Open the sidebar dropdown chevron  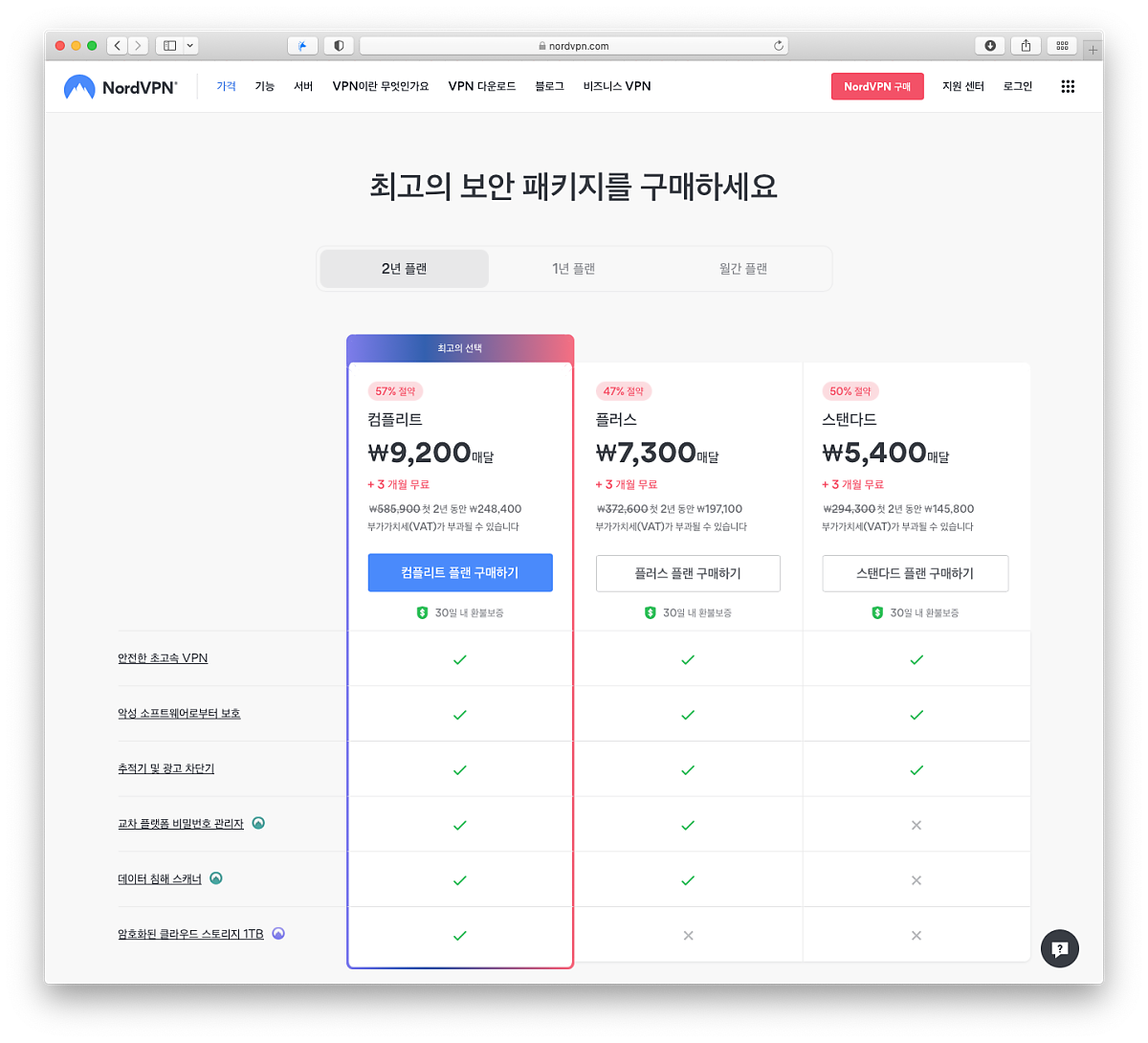pos(190,45)
